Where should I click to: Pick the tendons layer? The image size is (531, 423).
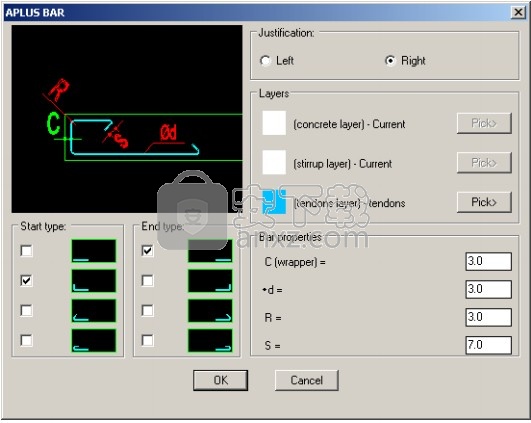484,202
